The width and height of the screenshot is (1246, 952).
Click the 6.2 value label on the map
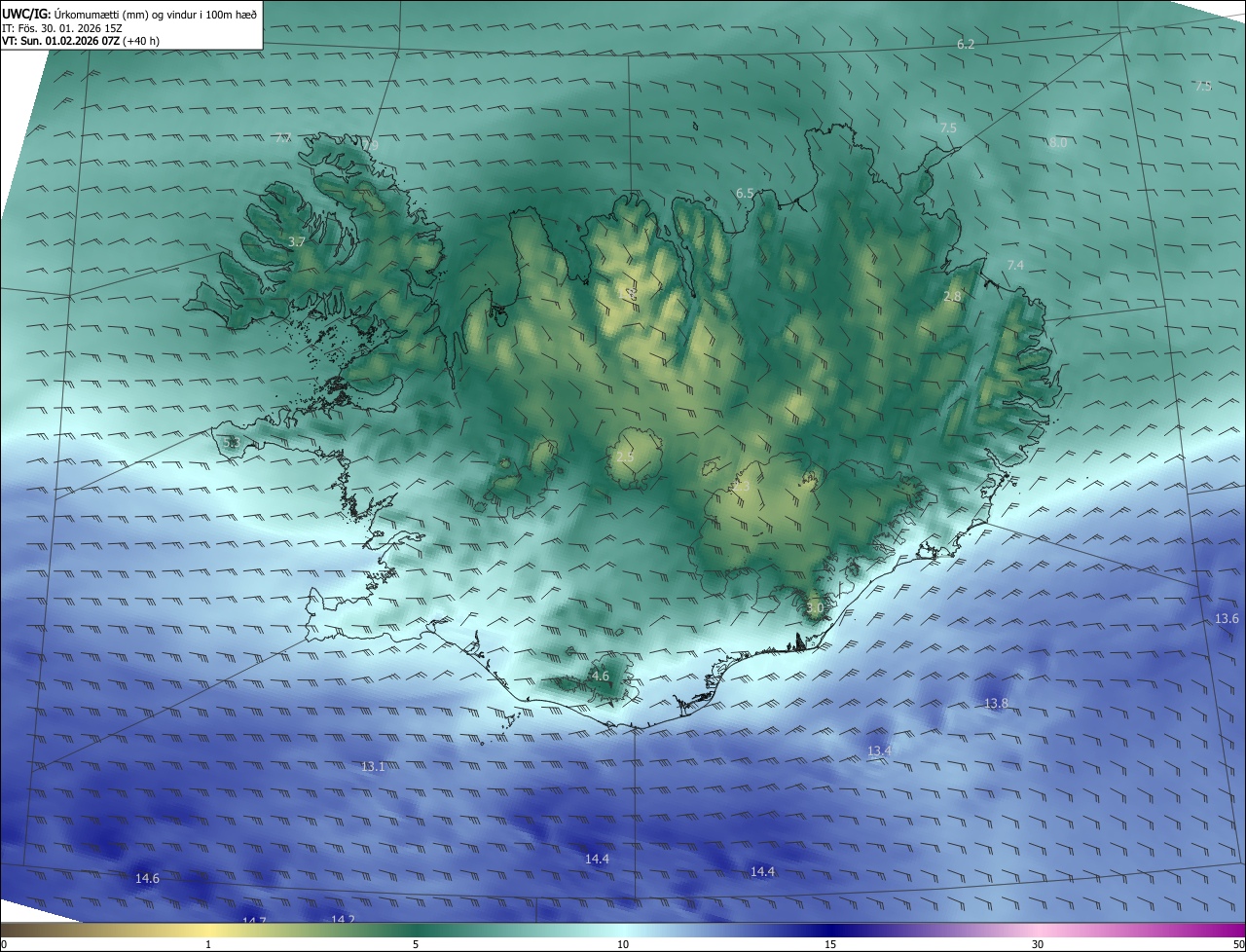tap(966, 45)
